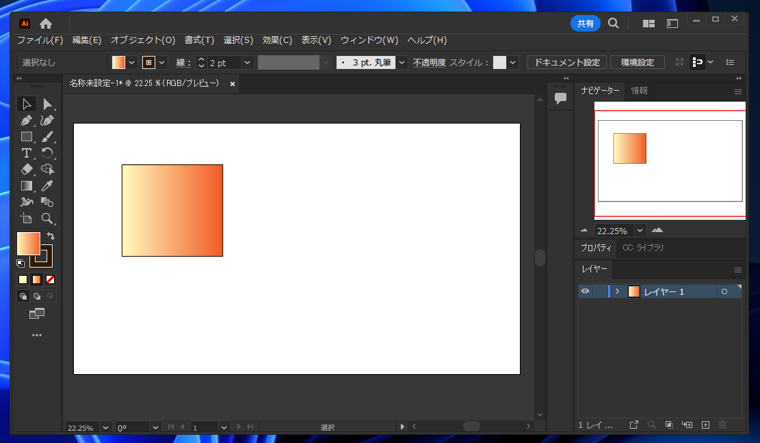The image size is (760, 443).
Task: Open ウィンドウ(W) menu
Action: (x=369, y=40)
